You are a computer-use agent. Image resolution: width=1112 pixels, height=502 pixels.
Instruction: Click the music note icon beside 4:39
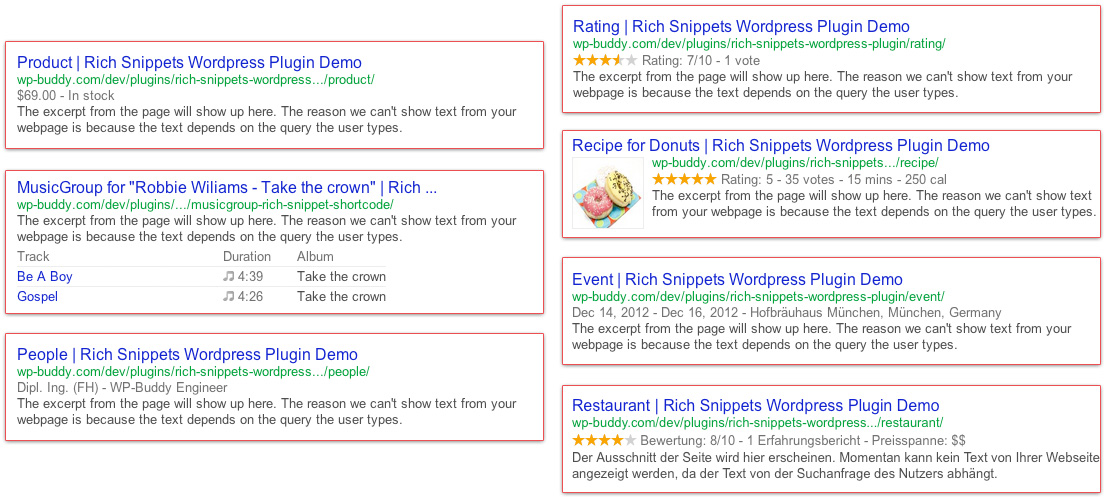(x=228, y=277)
